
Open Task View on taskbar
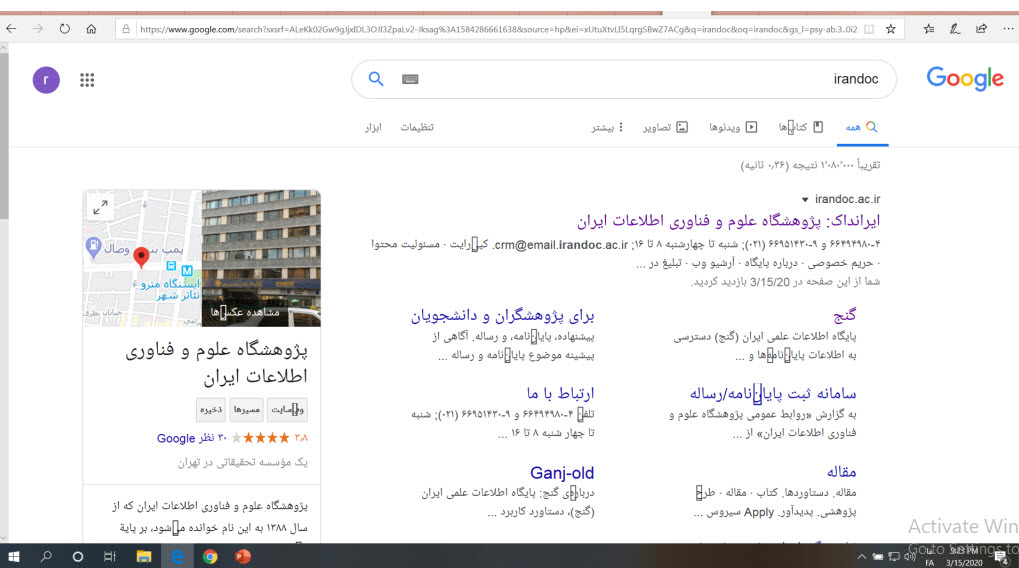click(110, 556)
